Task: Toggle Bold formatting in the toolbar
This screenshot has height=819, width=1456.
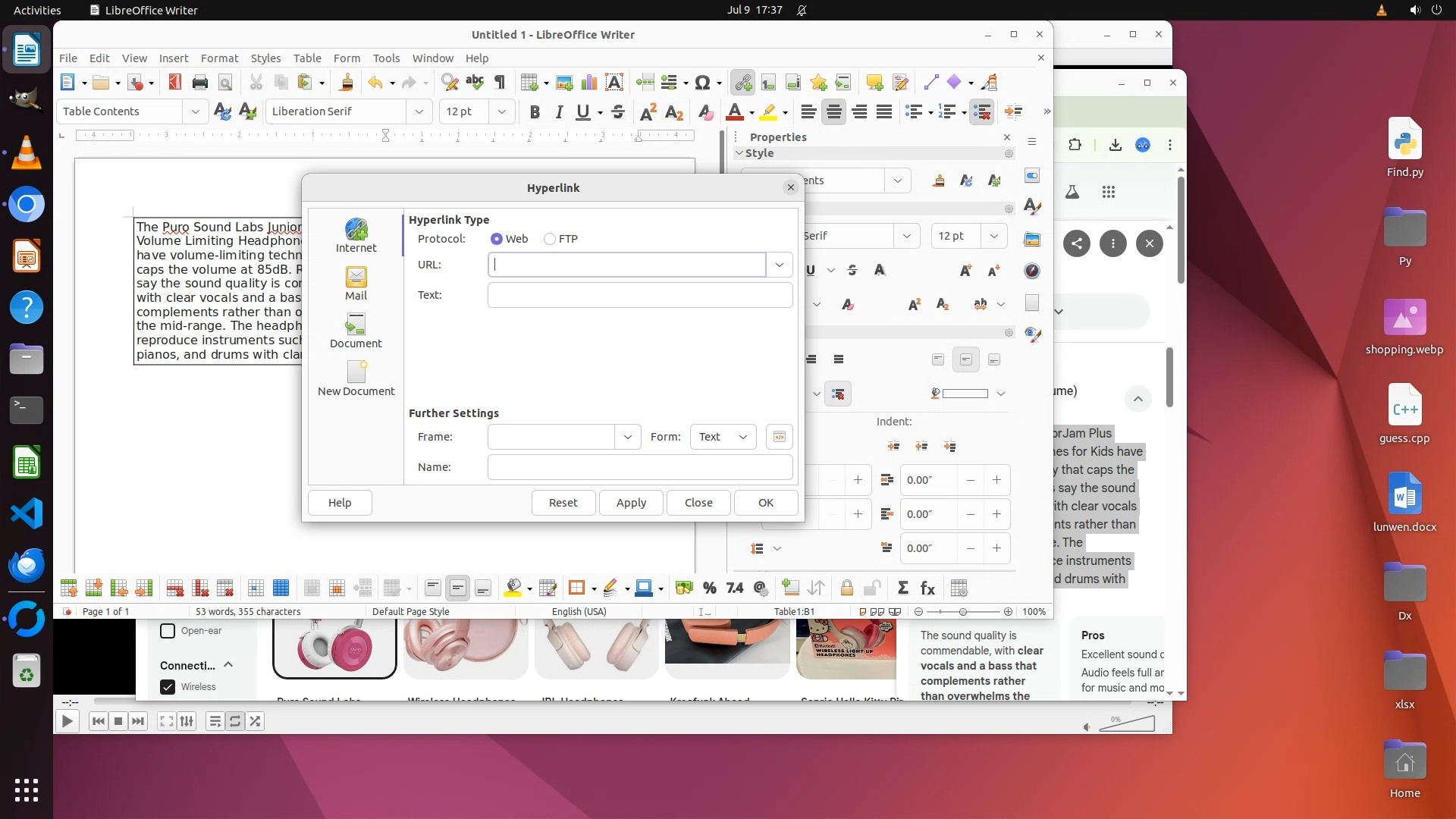Action: click(535, 112)
